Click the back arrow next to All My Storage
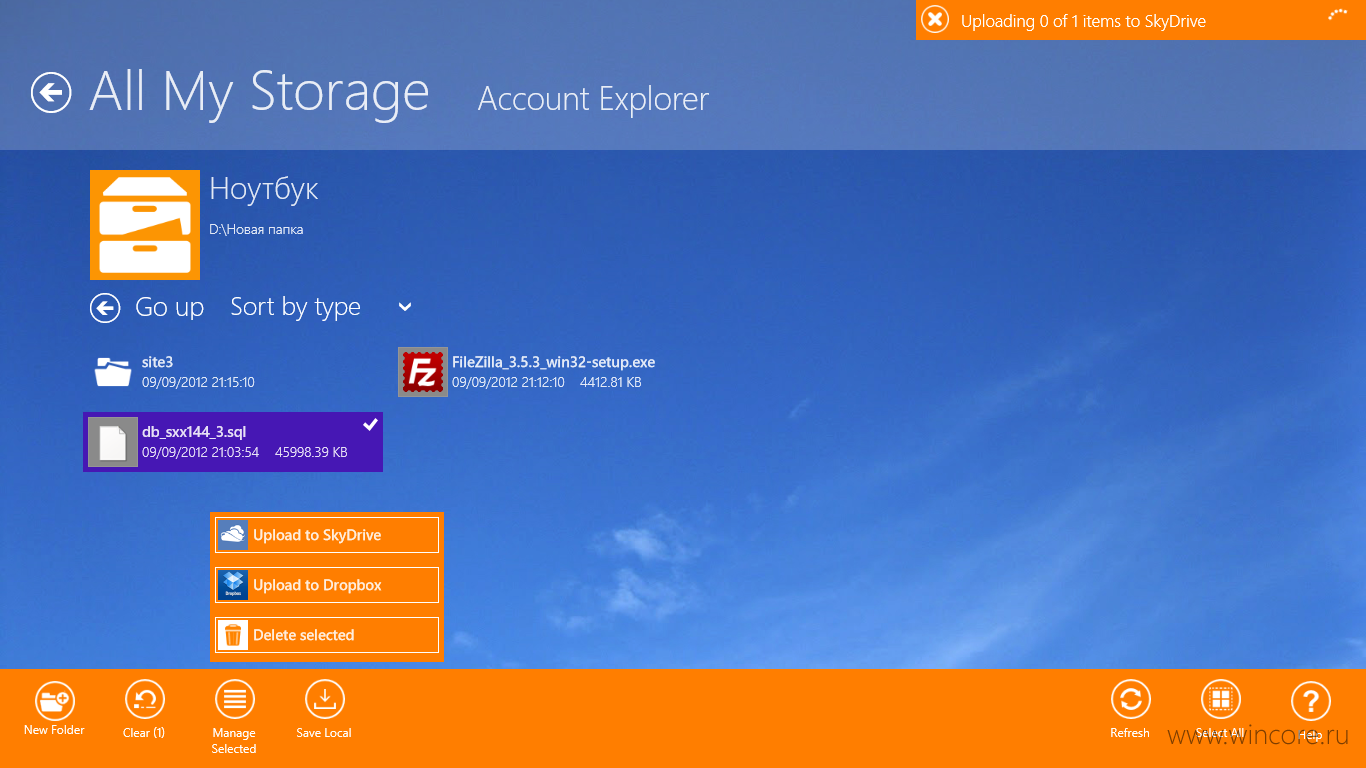This screenshot has height=768, width=1366. (x=51, y=92)
